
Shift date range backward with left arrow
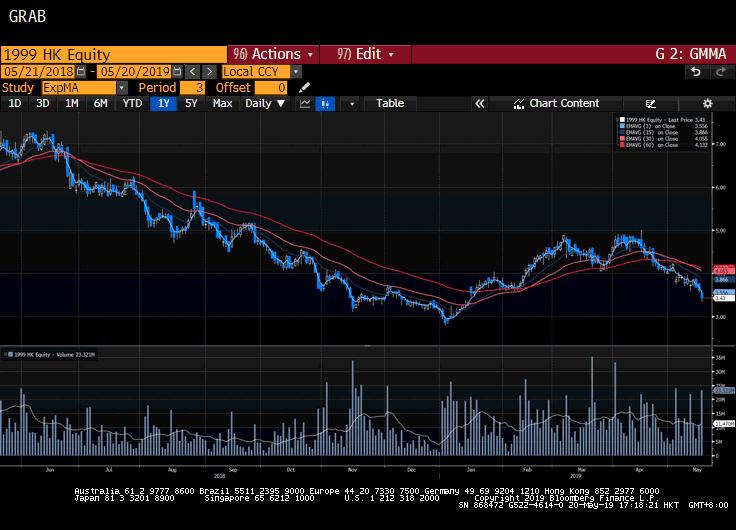[192, 71]
